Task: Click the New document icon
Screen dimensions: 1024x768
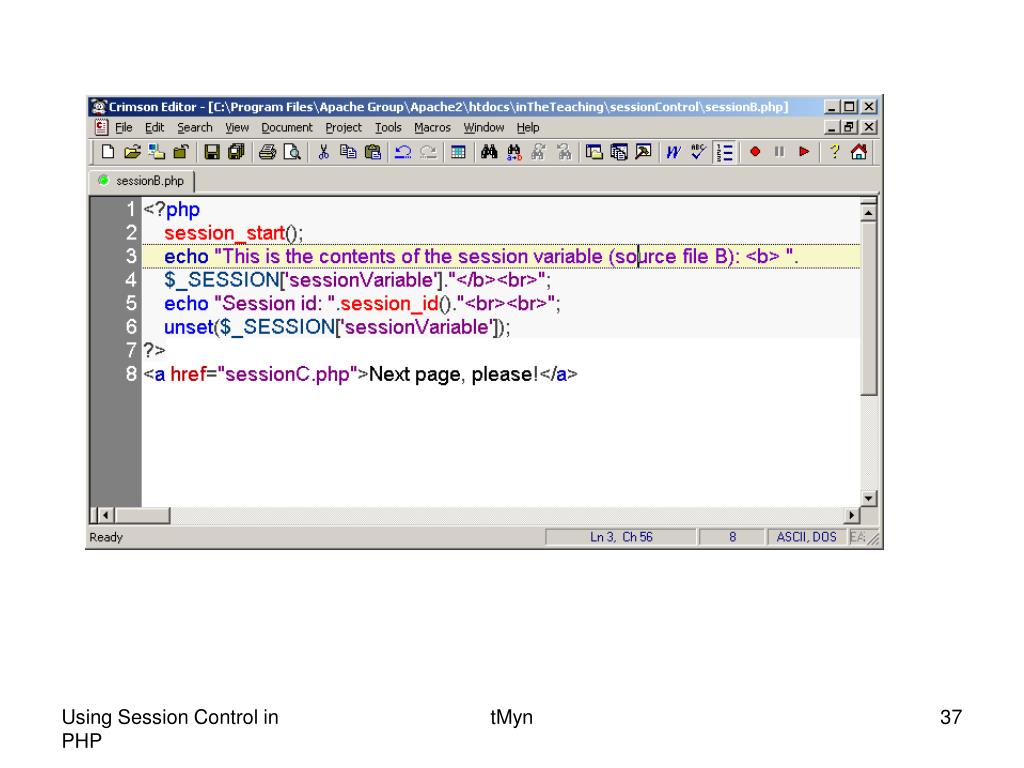Action: 108,153
